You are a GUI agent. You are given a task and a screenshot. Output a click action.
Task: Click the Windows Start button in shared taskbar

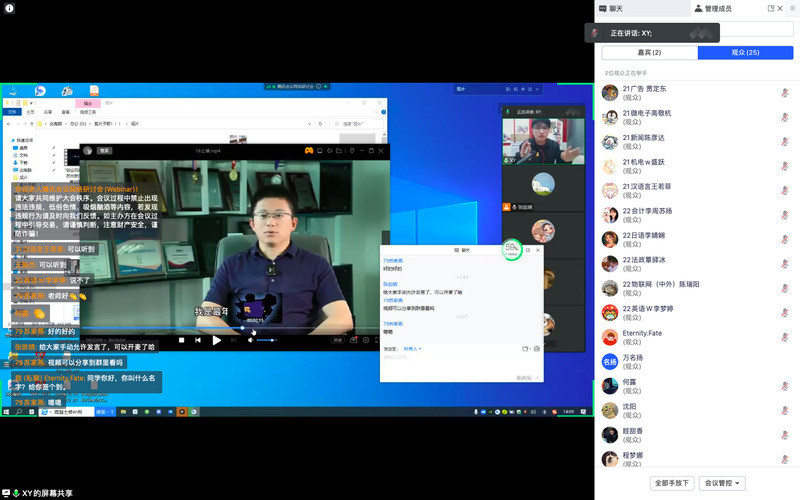pyautogui.click(x=7, y=412)
